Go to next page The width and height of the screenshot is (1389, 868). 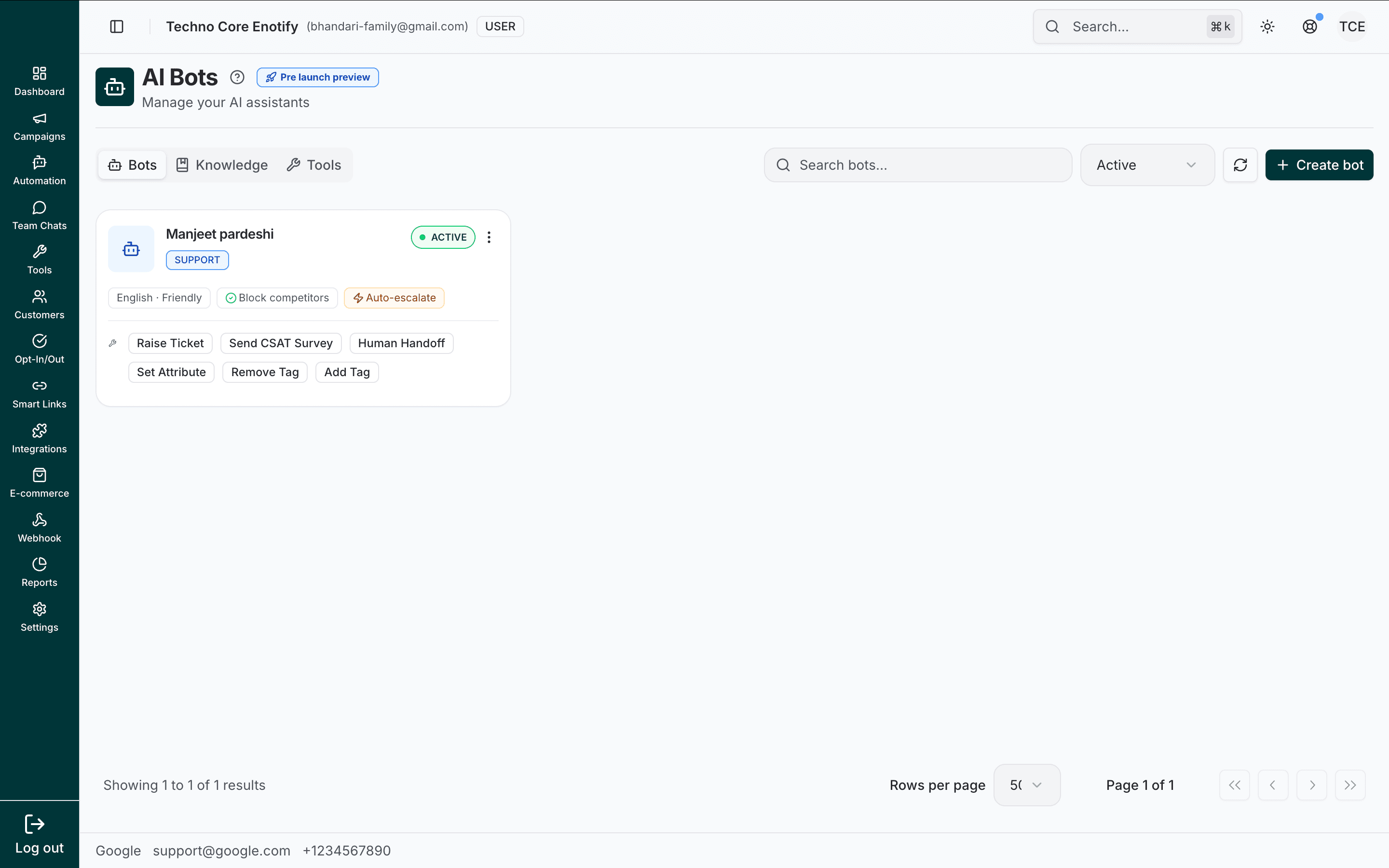[1311, 785]
